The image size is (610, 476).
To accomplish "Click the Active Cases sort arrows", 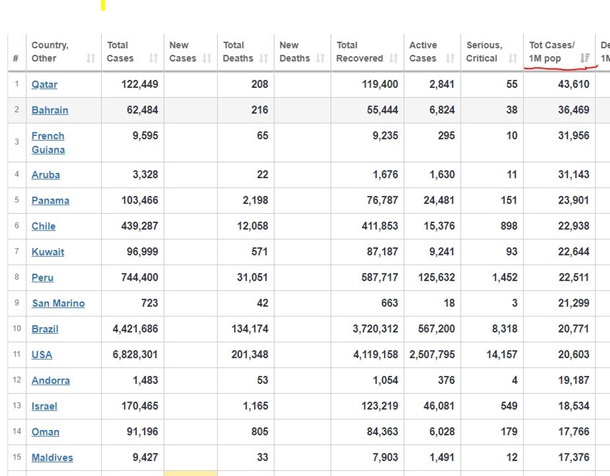I will click(x=449, y=59).
